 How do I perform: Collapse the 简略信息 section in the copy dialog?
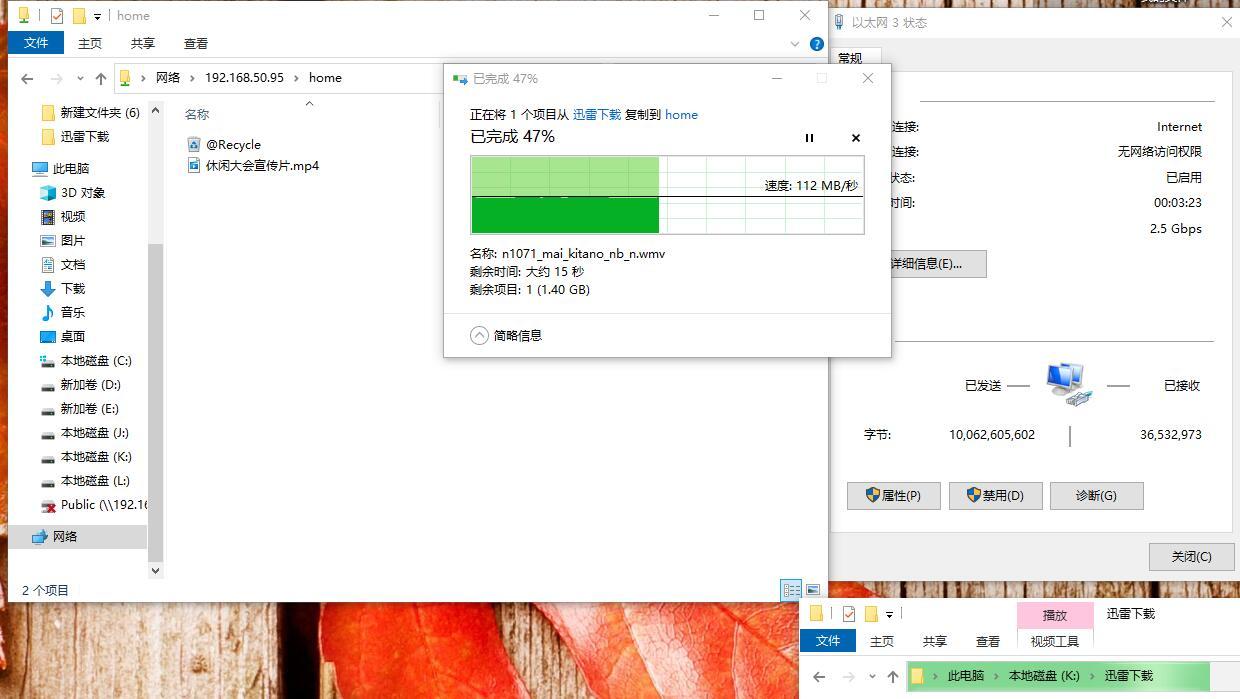[x=479, y=335]
